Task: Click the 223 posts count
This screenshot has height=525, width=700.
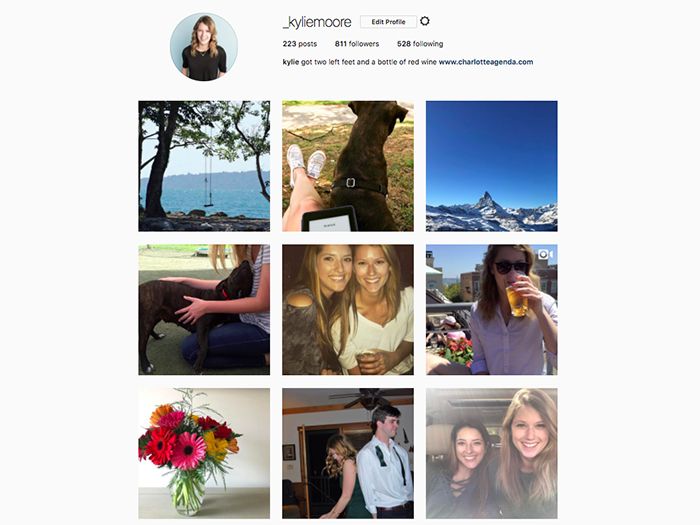Action: (x=300, y=44)
